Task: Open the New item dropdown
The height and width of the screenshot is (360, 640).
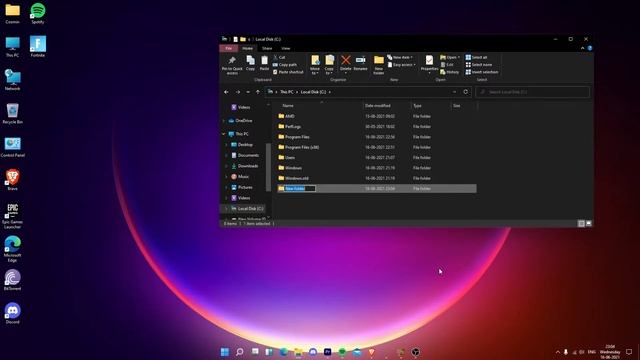Action: (400, 58)
